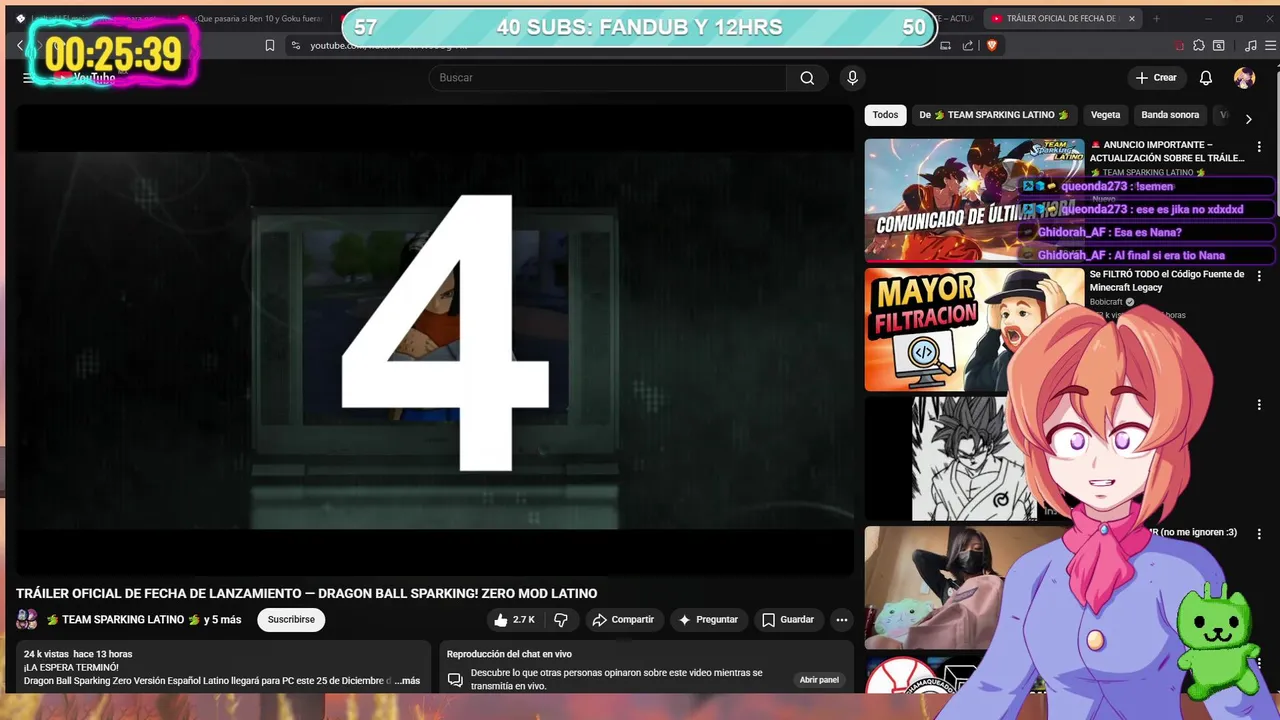Click the install app icon in address bar
Screen dimensions: 1280x720
[945, 45]
